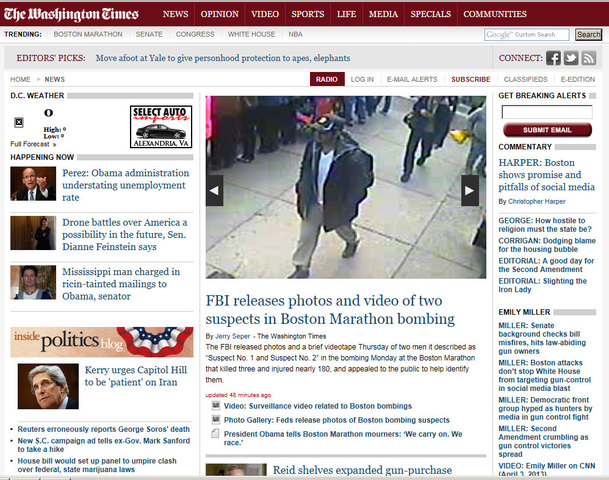Open Kerry urges Capitol Hill patient story

click(x=136, y=376)
